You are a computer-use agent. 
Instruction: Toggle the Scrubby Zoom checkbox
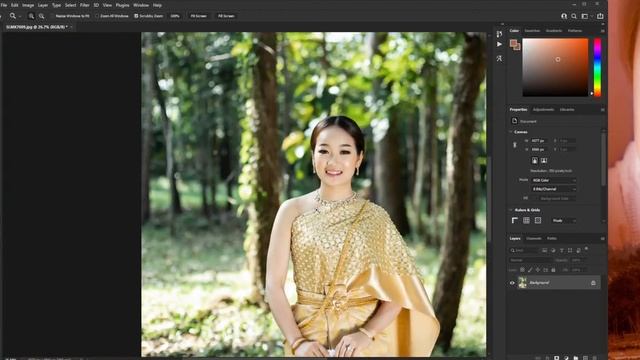click(x=136, y=16)
